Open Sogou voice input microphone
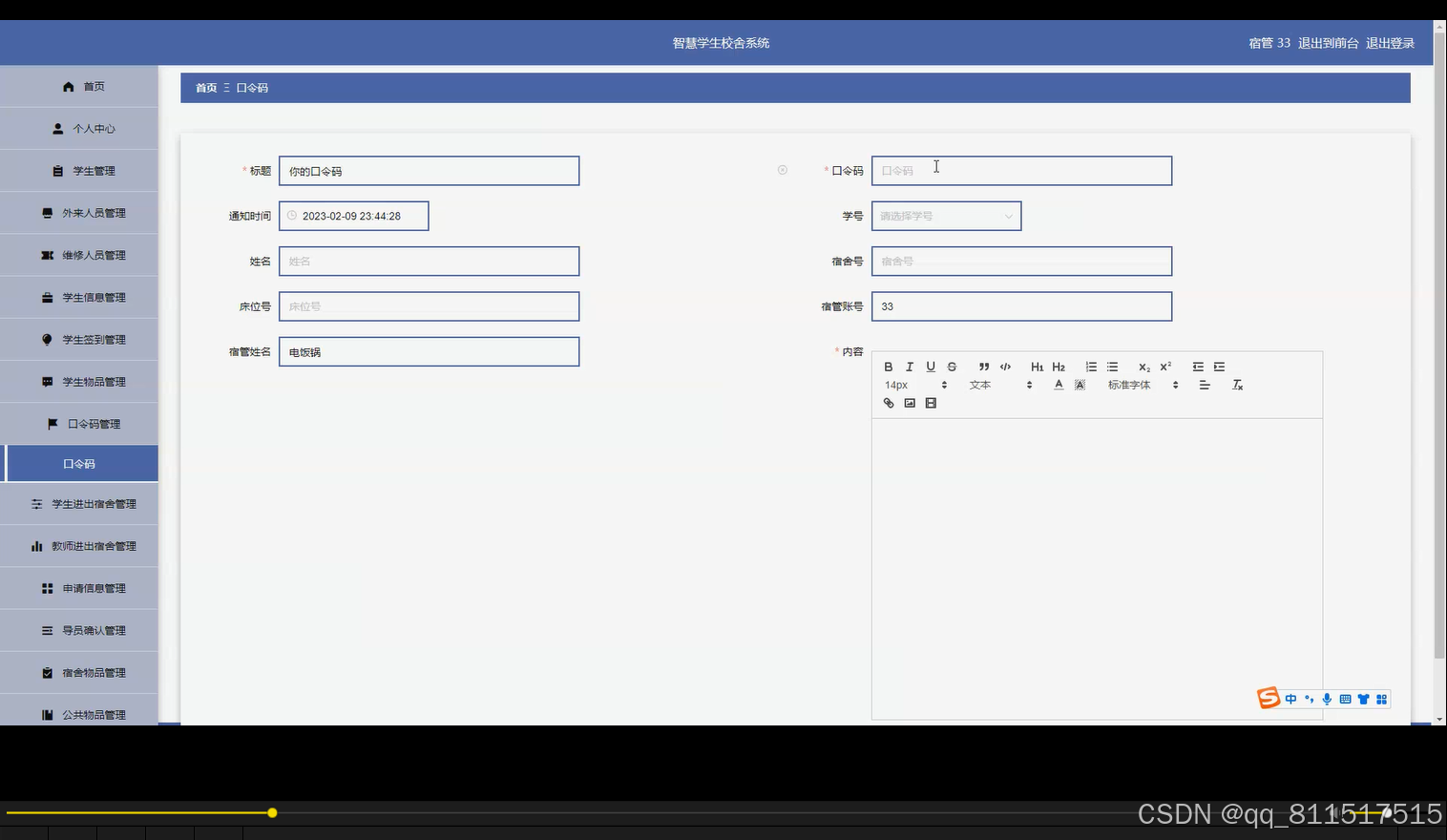 1327,699
